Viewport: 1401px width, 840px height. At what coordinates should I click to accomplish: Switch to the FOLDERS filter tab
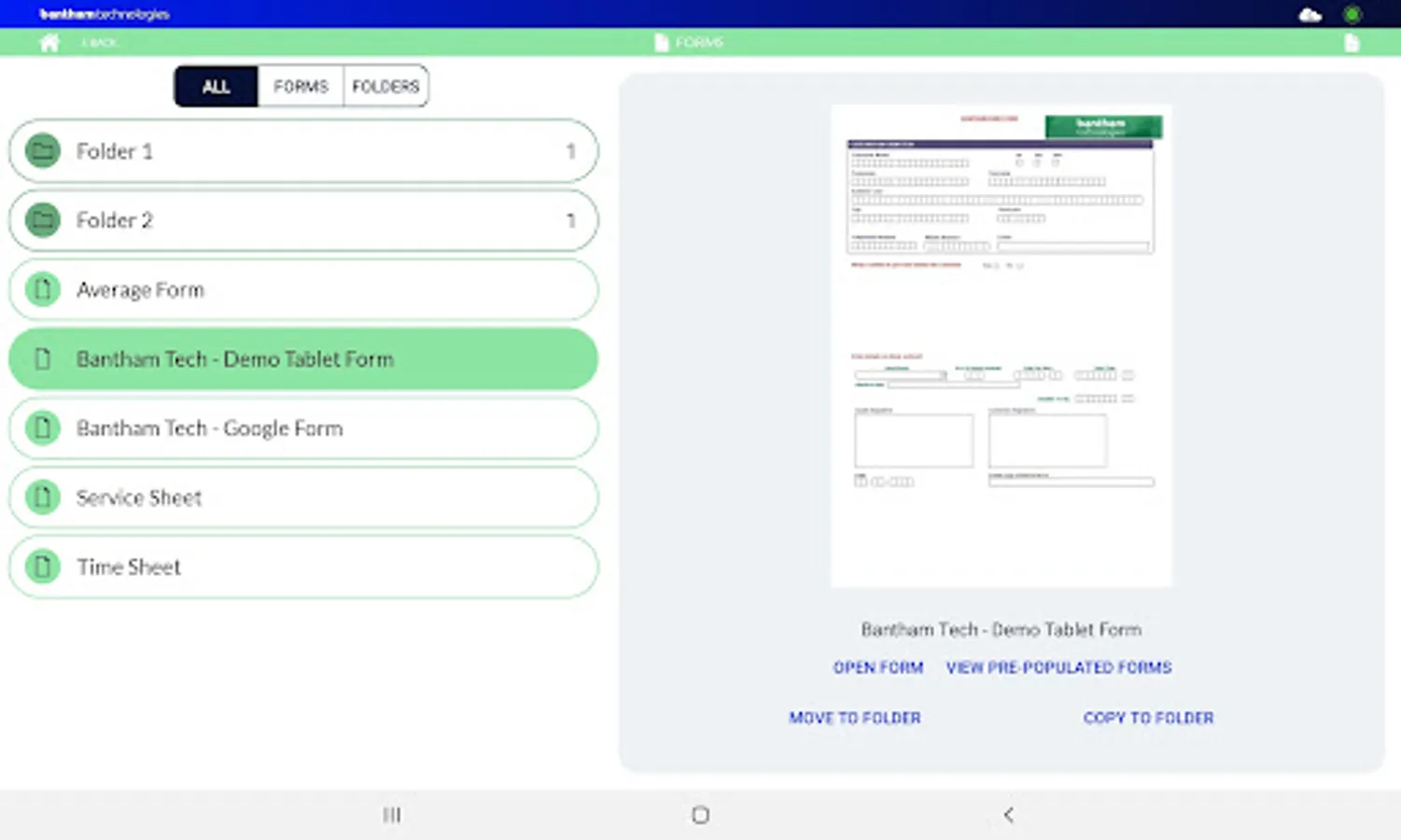[385, 86]
